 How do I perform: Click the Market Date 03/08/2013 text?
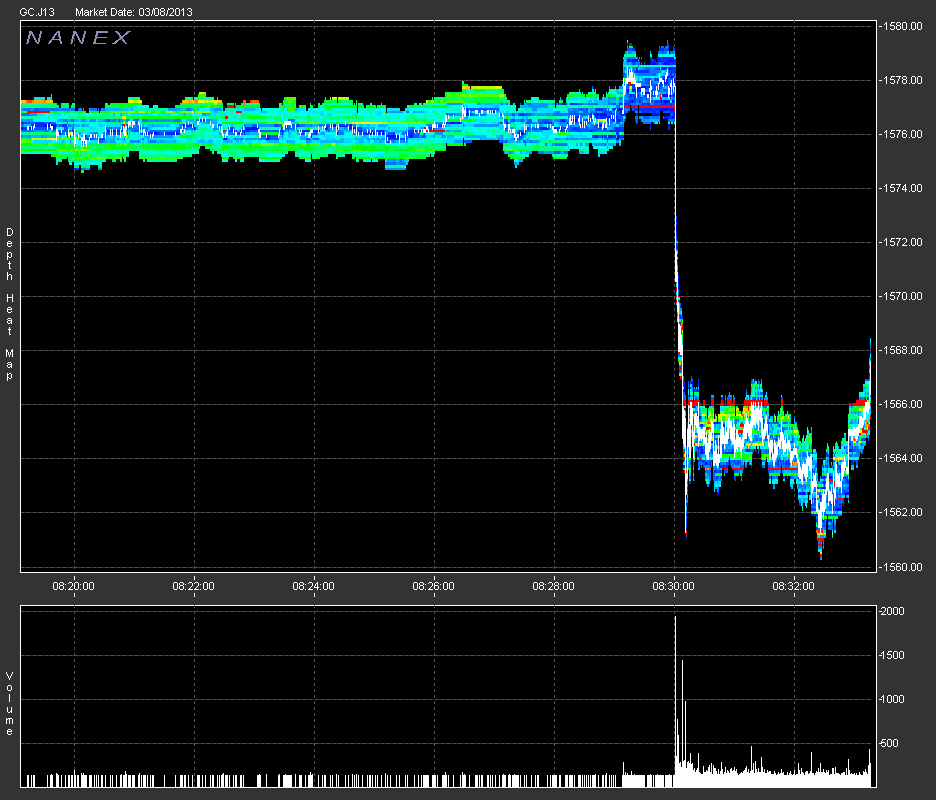(134, 12)
